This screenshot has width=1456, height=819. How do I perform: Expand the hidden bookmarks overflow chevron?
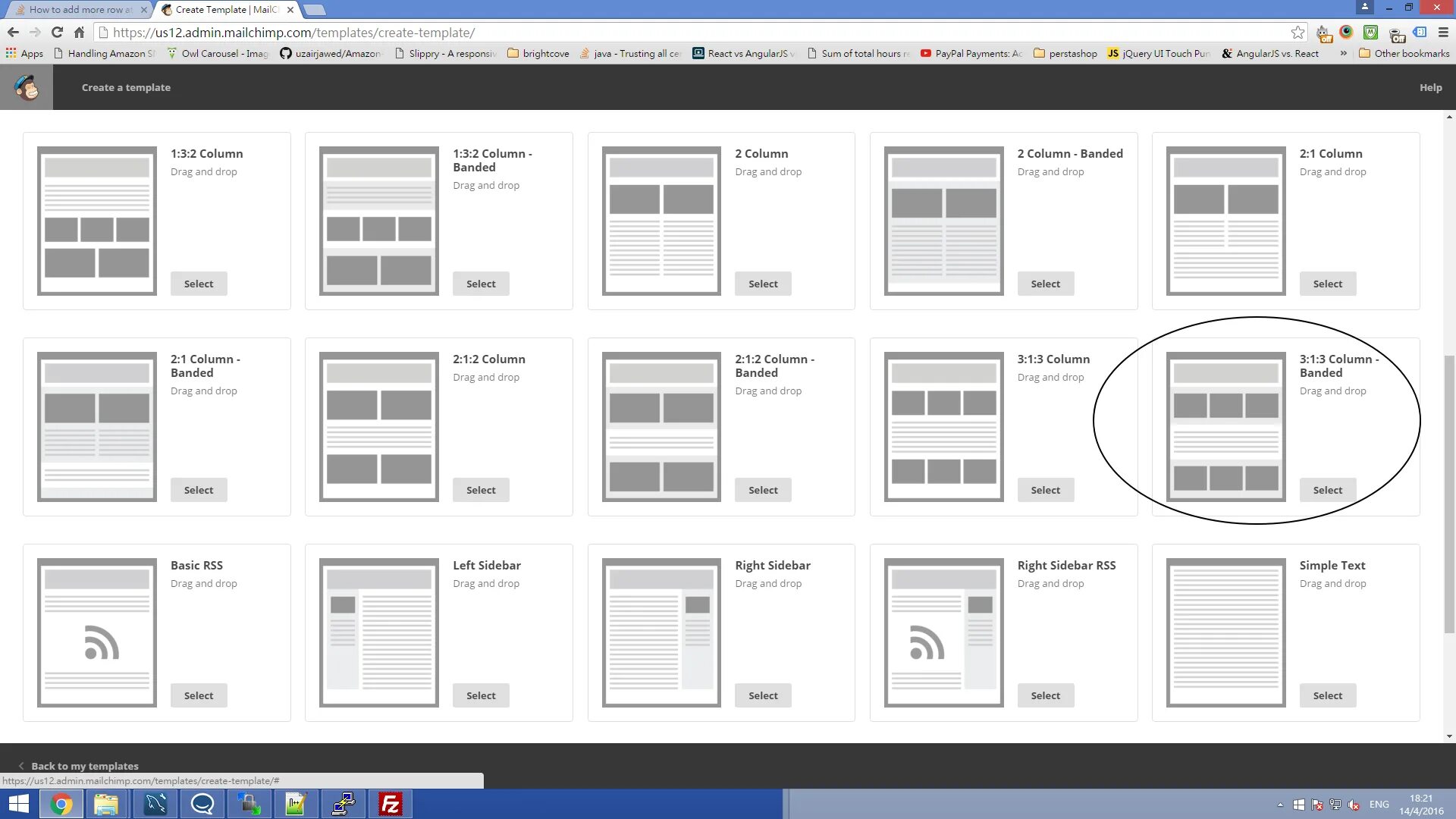click(x=1343, y=53)
